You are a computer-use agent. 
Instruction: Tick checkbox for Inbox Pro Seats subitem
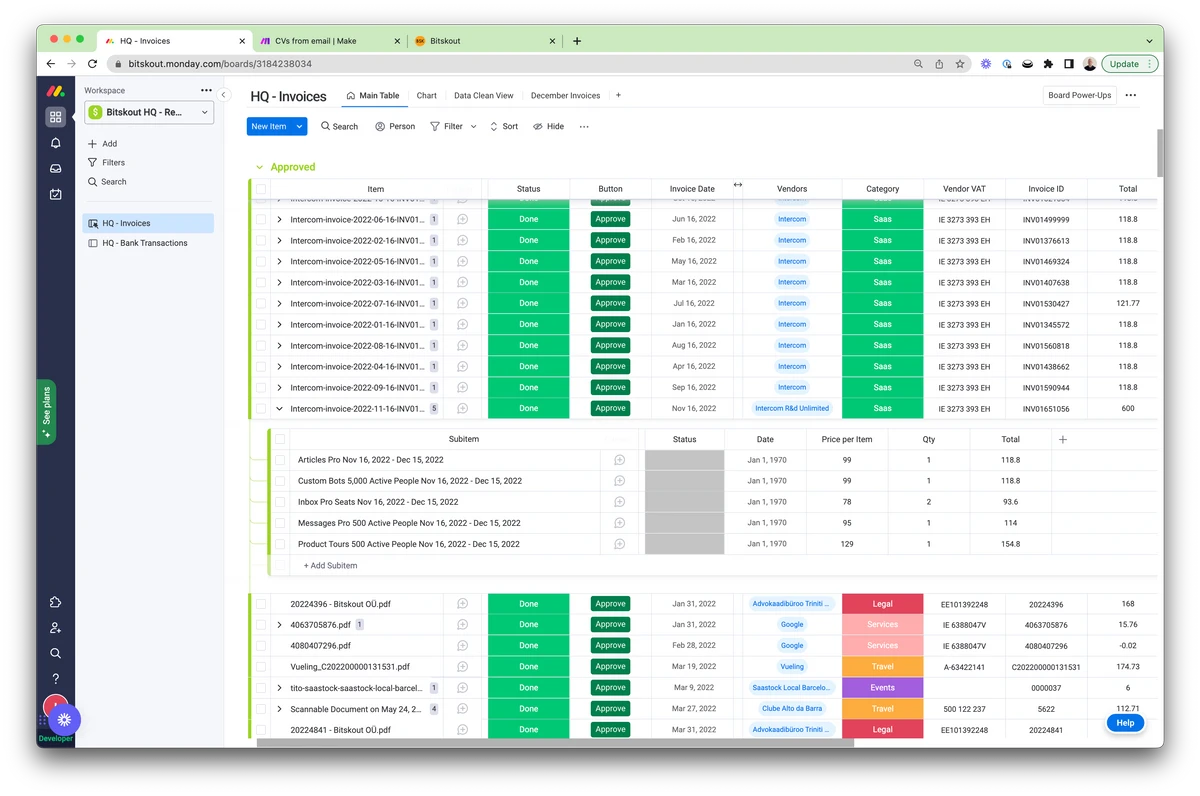click(x=280, y=502)
